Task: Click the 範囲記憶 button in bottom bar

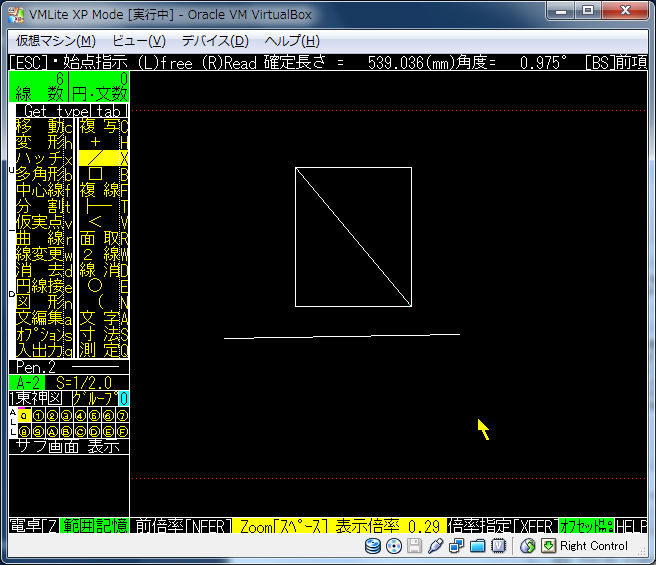Action: coord(97,525)
